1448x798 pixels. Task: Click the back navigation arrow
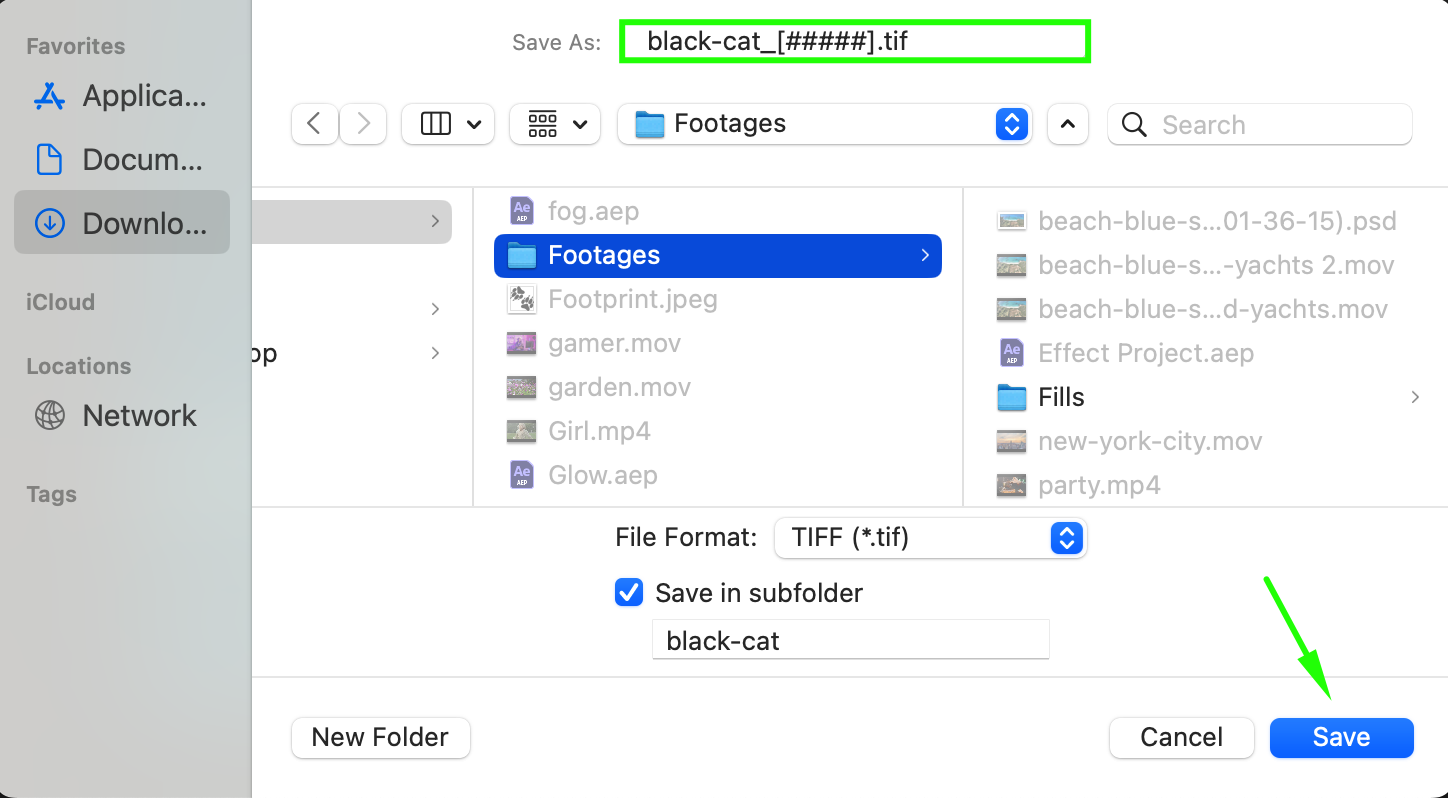(x=314, y=124)
